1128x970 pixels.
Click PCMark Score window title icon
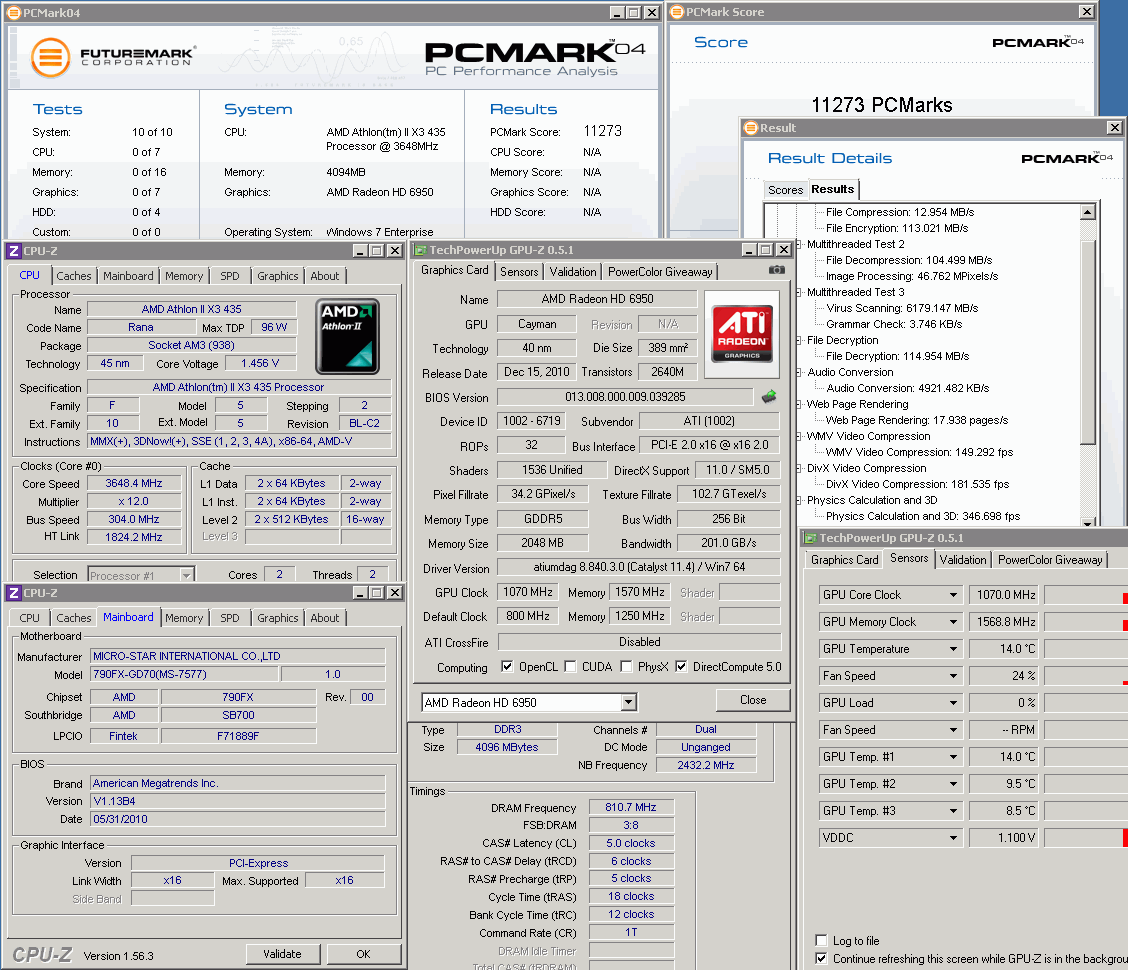click(x=676, y=12)
